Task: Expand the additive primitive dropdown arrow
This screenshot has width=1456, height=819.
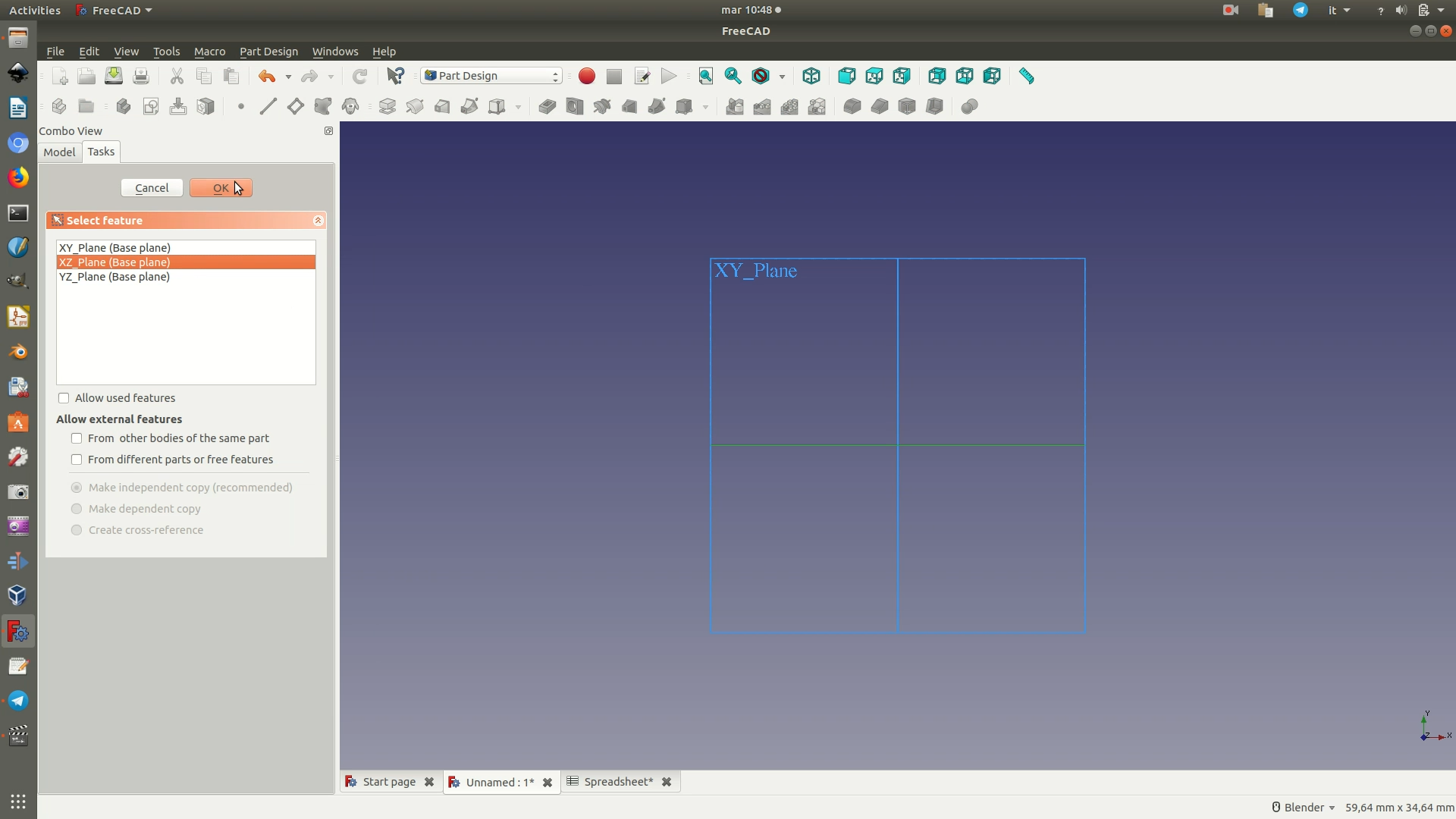Action: click(x=519, y=107)
